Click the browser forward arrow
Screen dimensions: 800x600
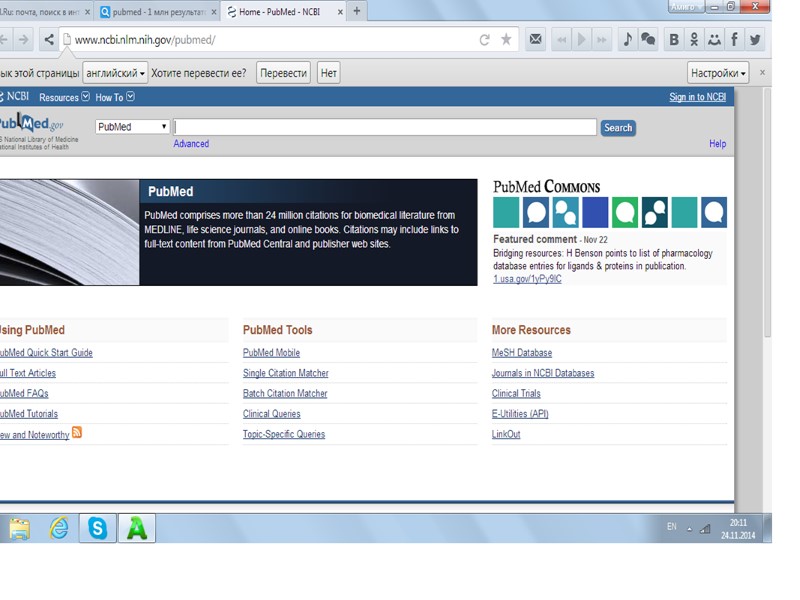click(23, 40)
